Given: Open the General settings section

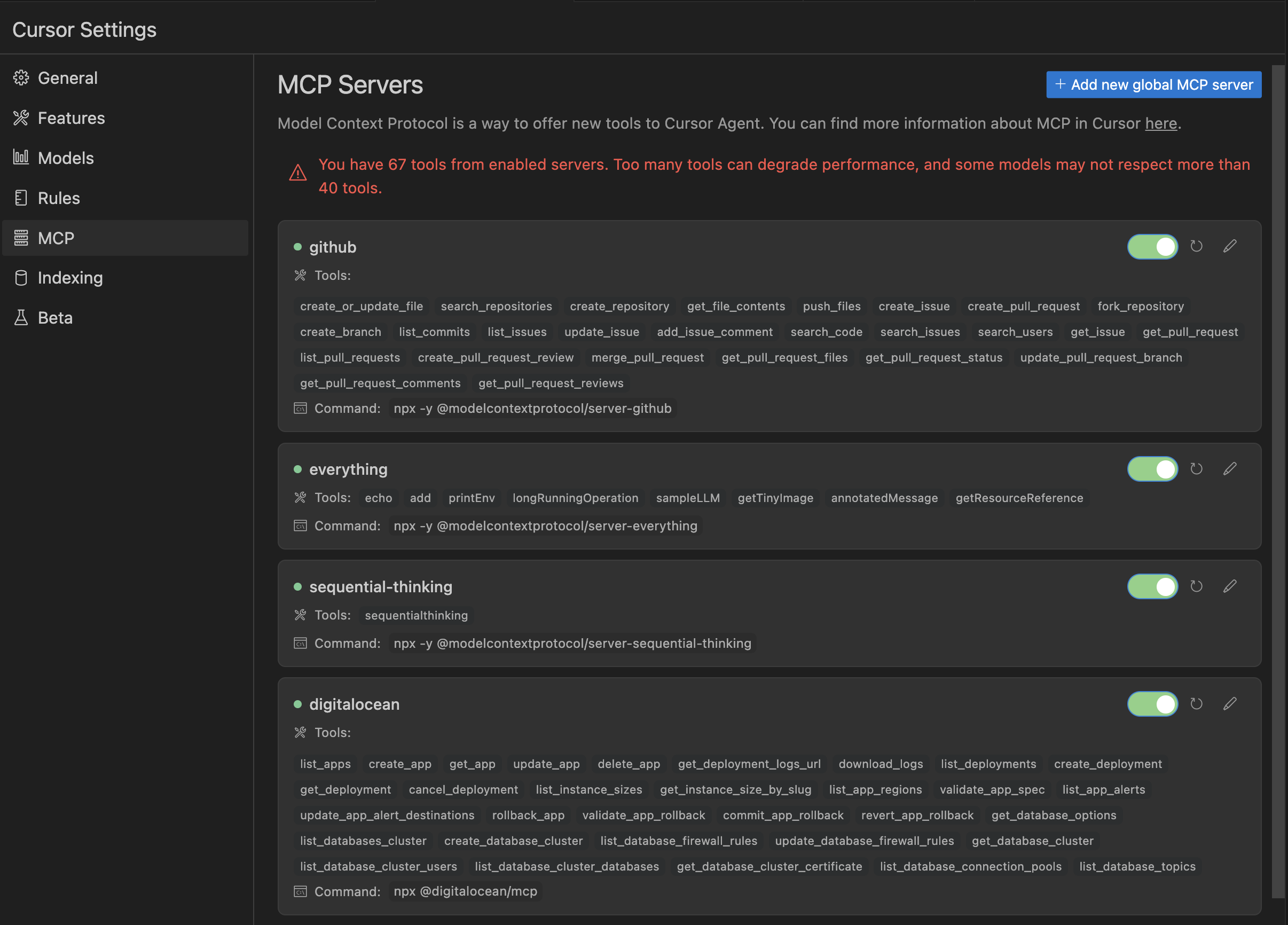Looking at the screenshot, I should (x=68, y=78).
